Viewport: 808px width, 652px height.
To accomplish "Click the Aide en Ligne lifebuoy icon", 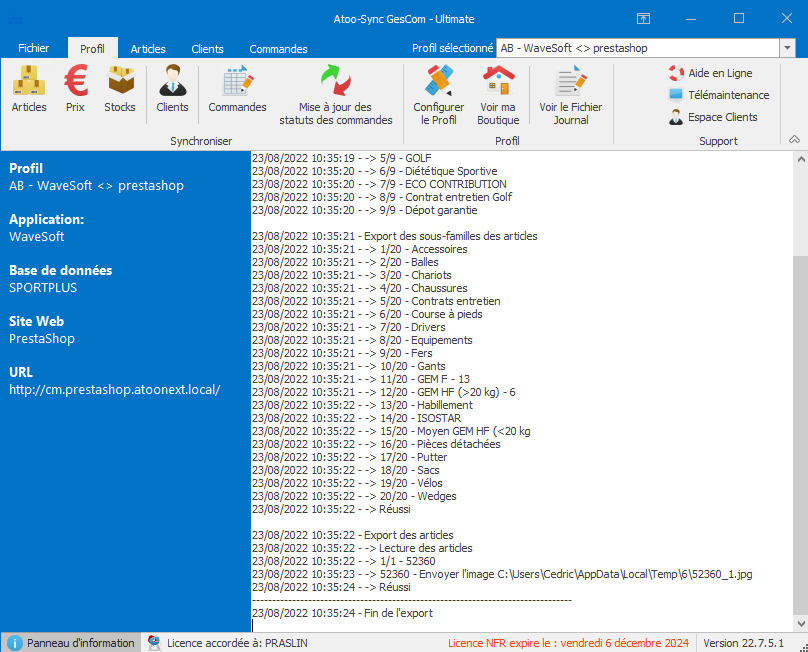I will [676, 73].
